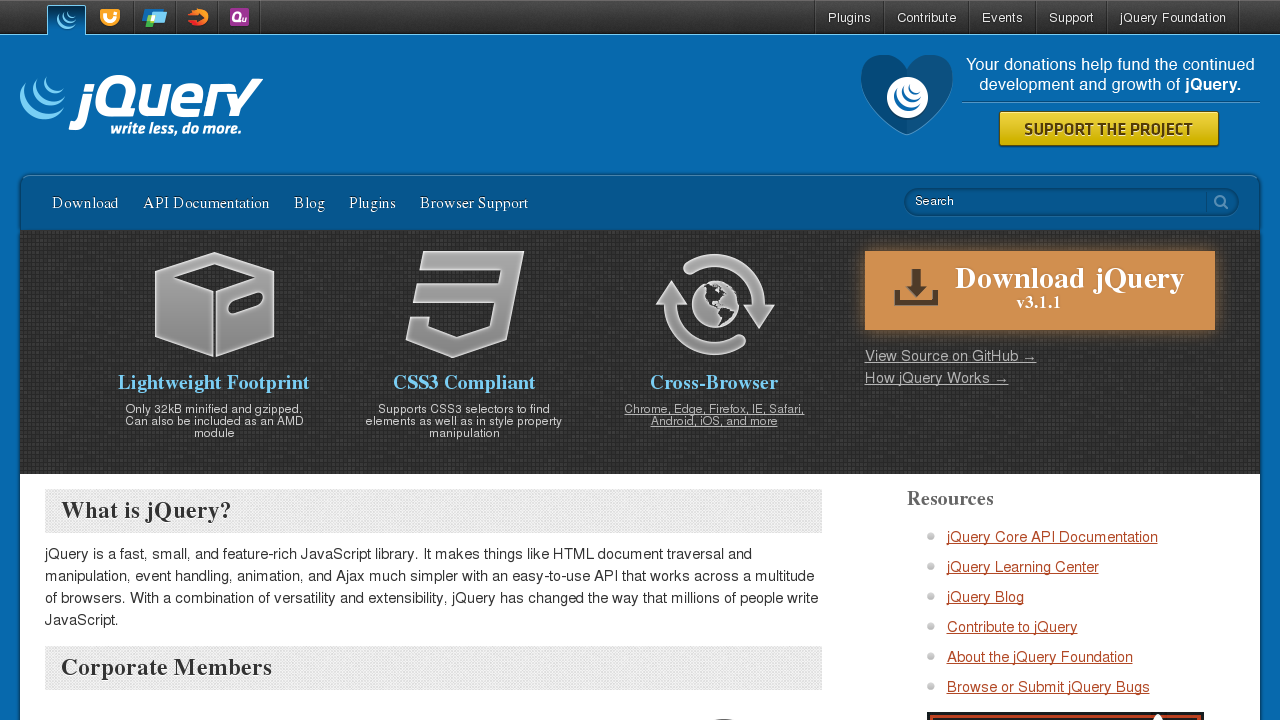Viewport: 1280px width, 720px height.
Task: Click the Resources heading
Action: tap(950, 499)
